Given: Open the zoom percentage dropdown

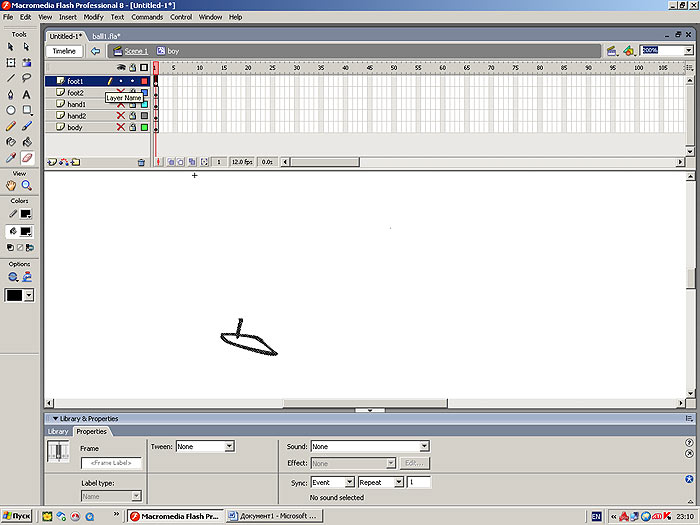Looking at the screenshot, I should 688,50.
